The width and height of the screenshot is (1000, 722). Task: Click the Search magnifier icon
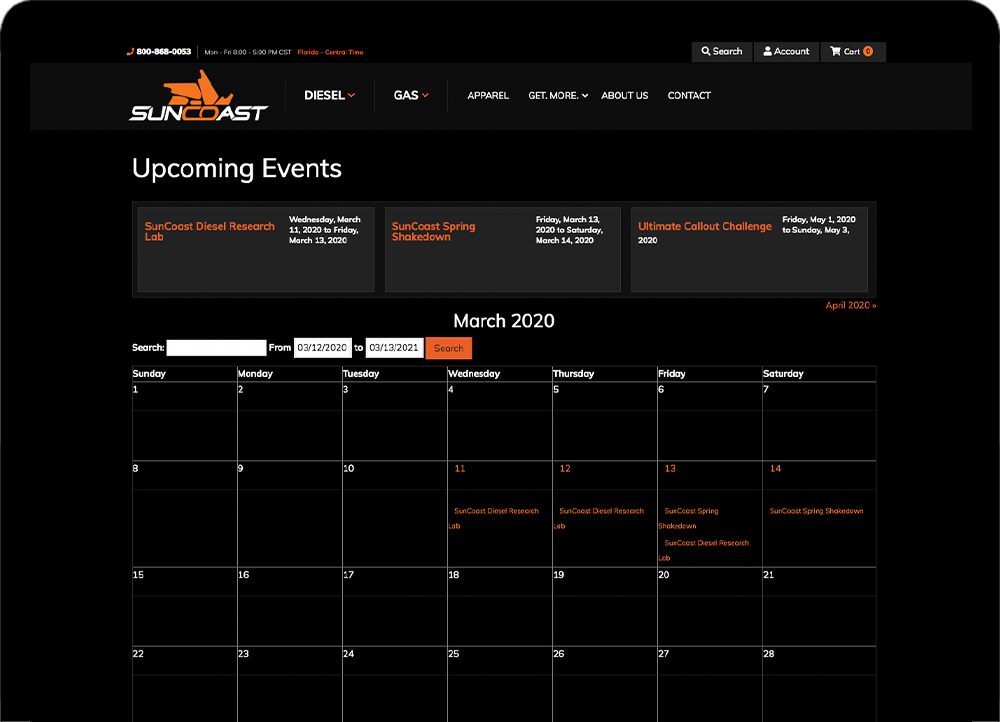coord(706,51)
